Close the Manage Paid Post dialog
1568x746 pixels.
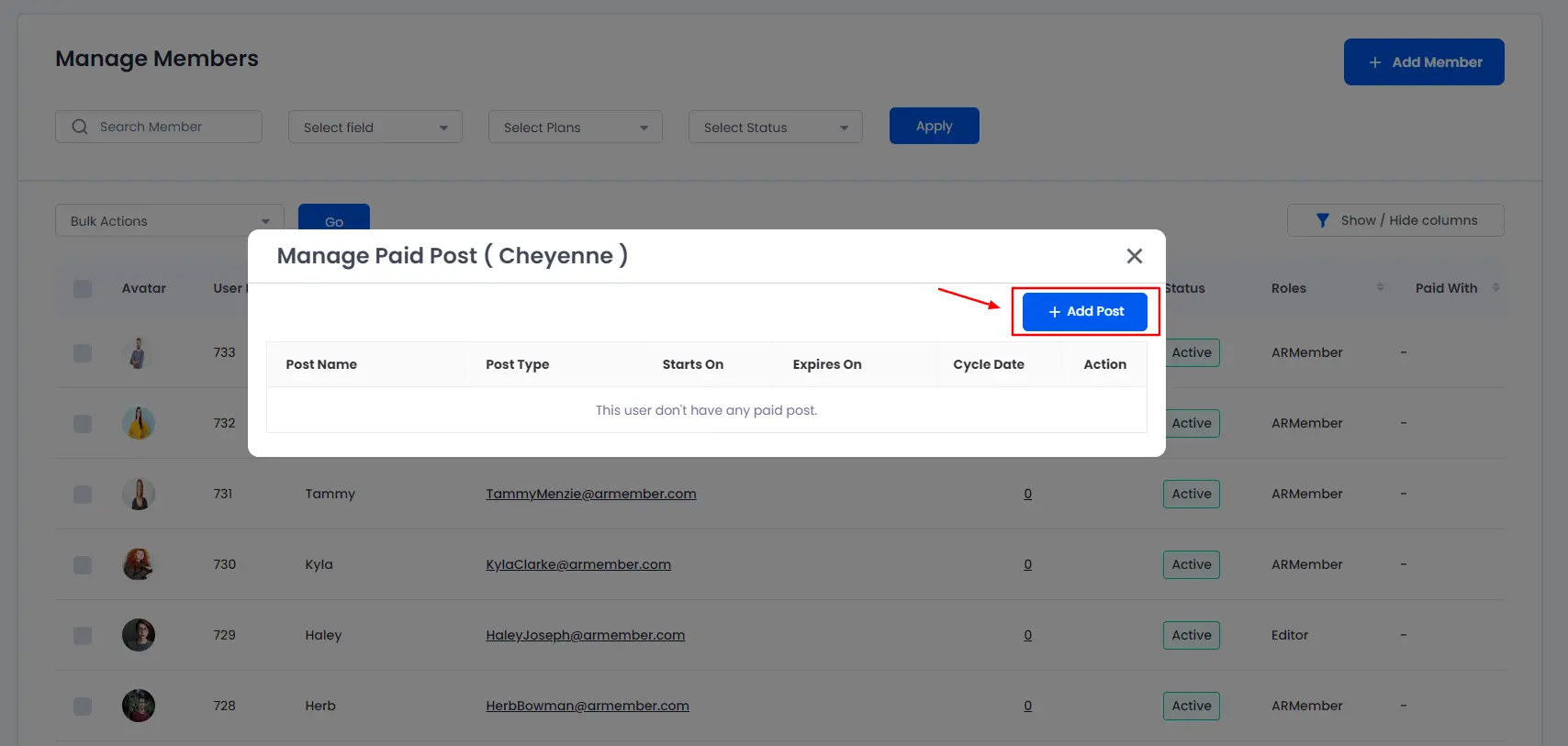(1134, 256)
